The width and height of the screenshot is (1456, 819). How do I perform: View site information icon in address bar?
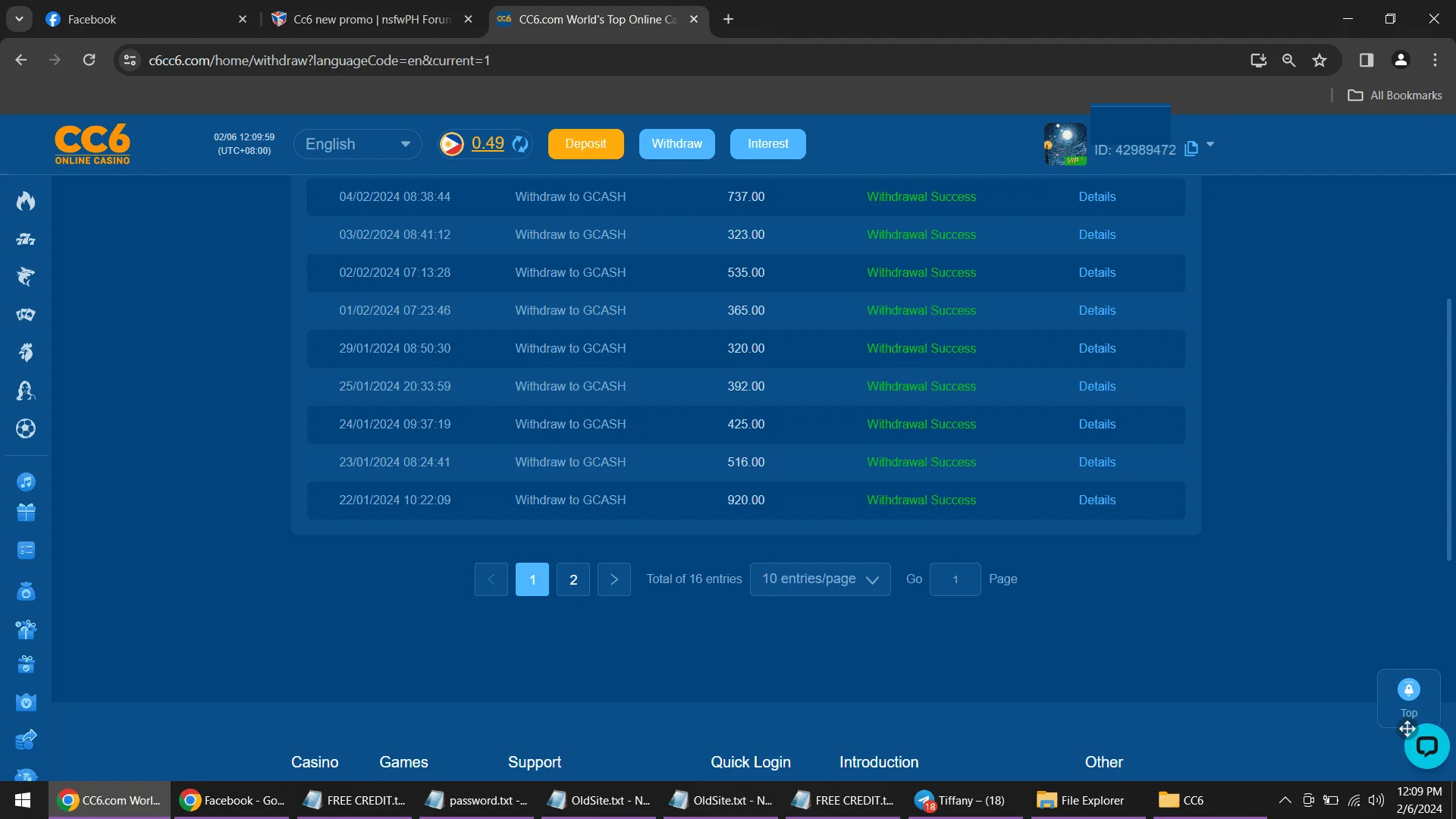coord(130,60)
